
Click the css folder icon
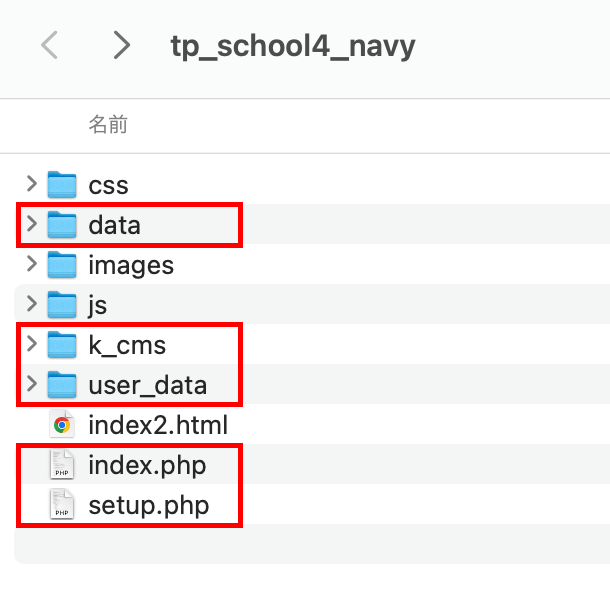(x=62, y=184)
